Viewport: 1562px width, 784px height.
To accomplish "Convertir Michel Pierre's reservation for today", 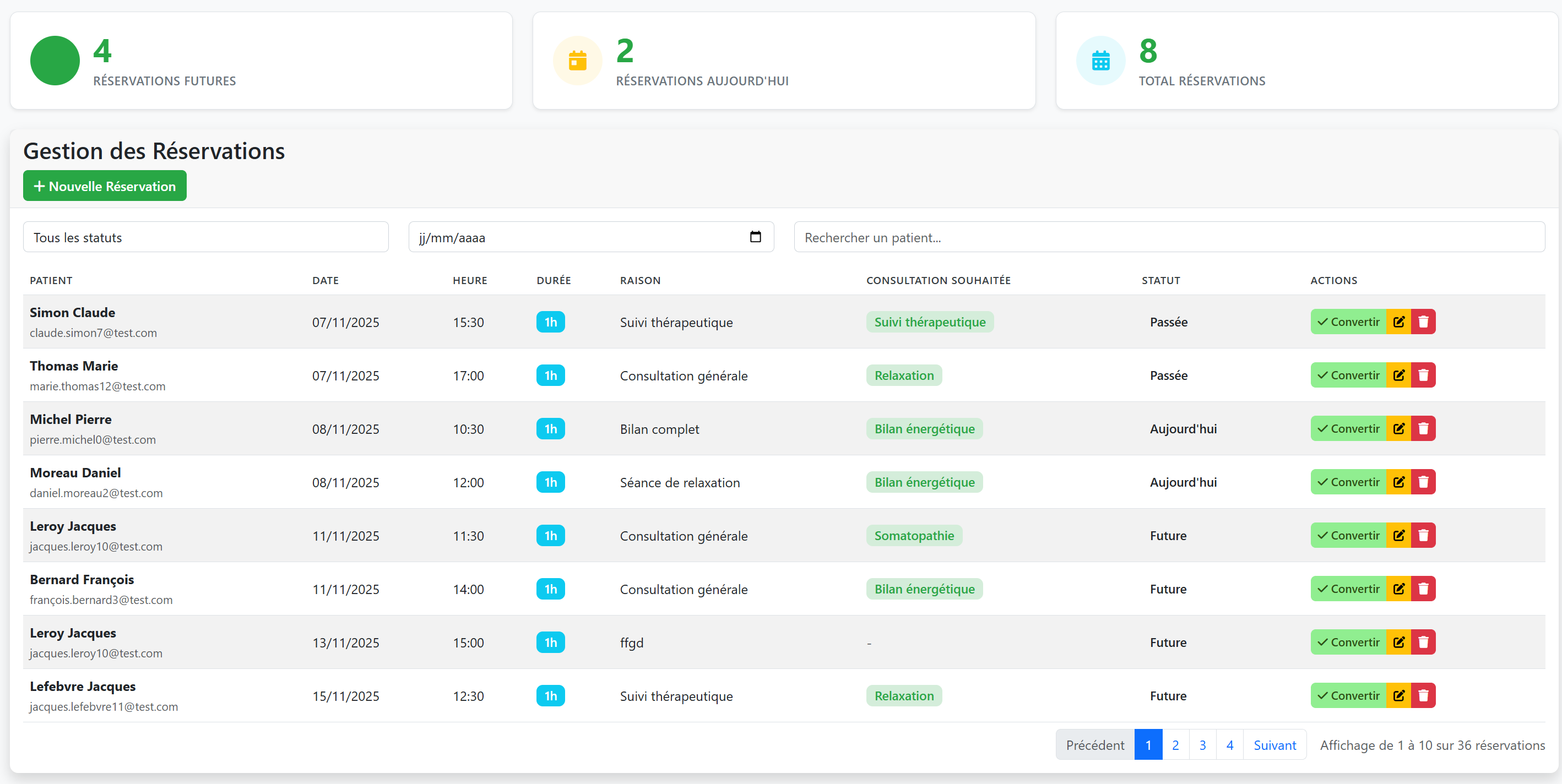I will (1347, 428).
